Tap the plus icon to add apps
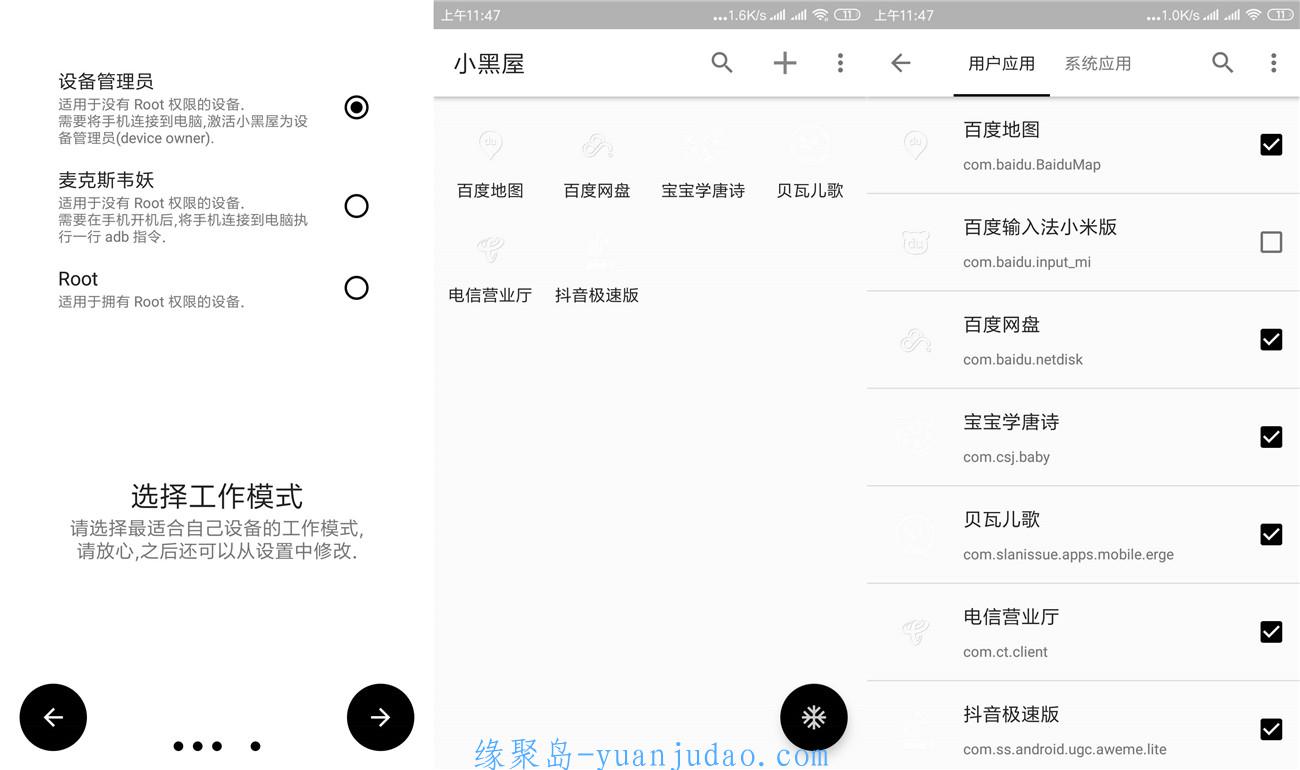Screen dimensions: 1300x770 click(785, 63)
